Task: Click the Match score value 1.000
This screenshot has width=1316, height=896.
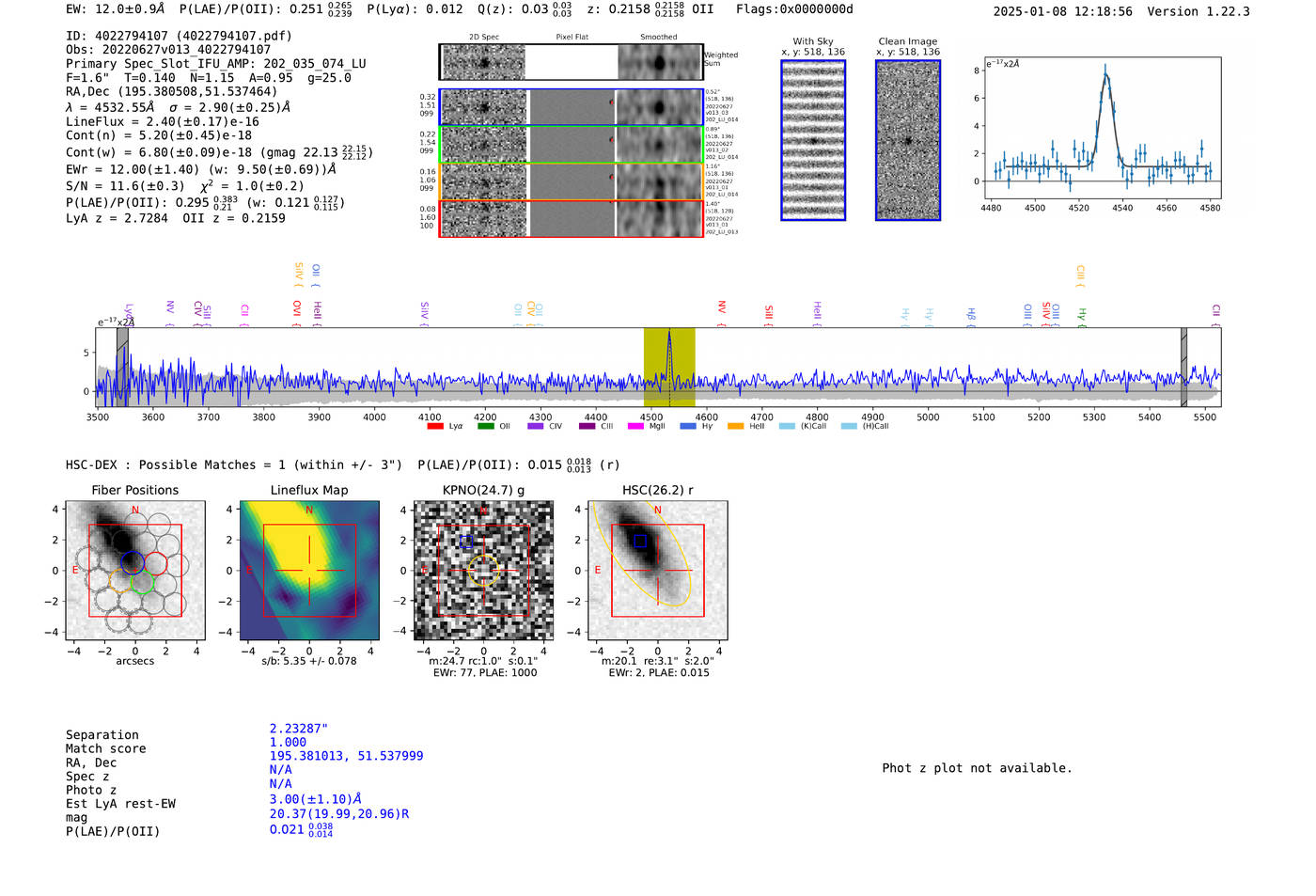Action: coord(288,742)
